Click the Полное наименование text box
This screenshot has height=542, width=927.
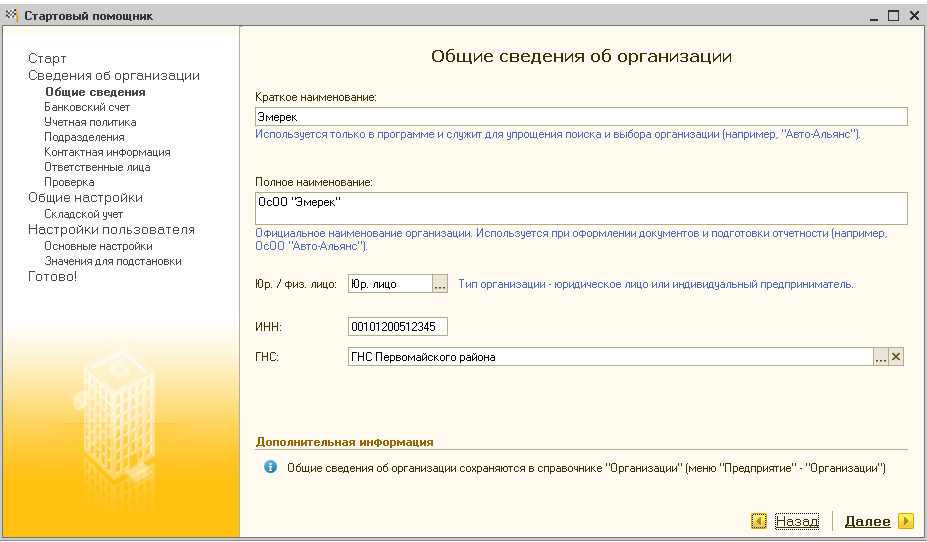(580, 208)
